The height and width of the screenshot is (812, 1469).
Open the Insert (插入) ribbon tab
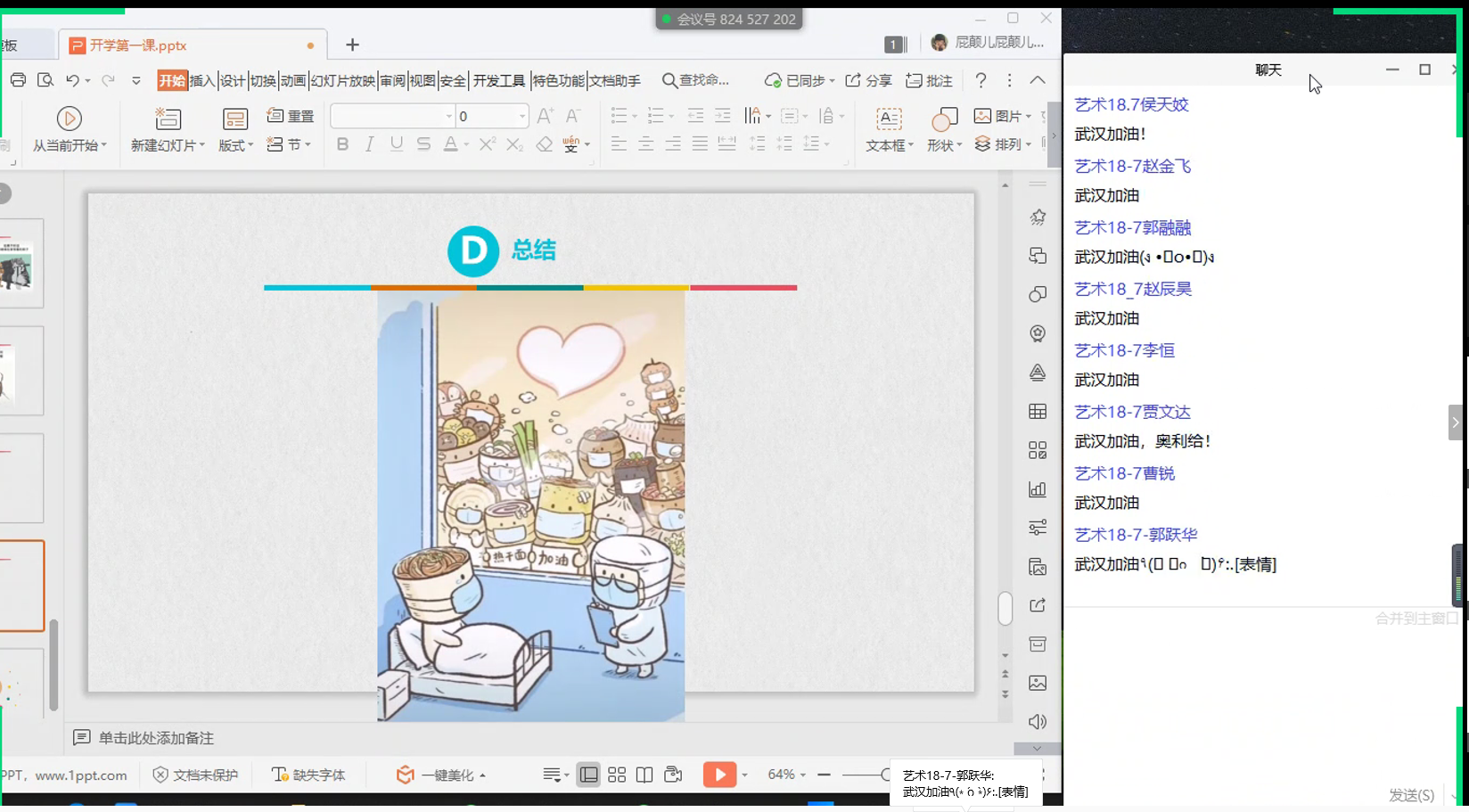point(202,81)
